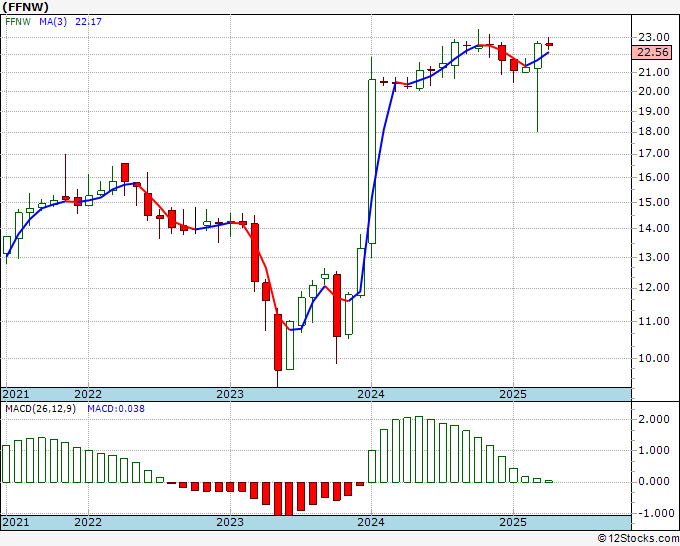Click the MA(3) indicator label
The width and height of the screenshot is (680, 546).
pyautogui.click(x=53, y=22)
